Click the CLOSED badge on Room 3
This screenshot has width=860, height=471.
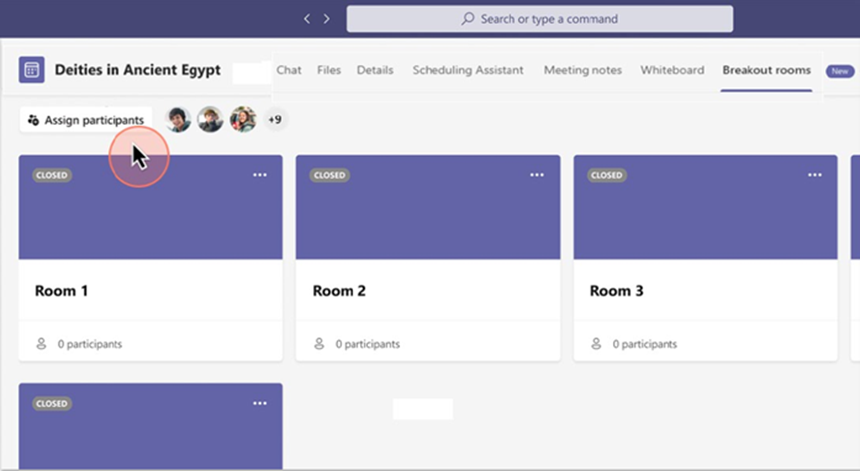pos(607,175)
